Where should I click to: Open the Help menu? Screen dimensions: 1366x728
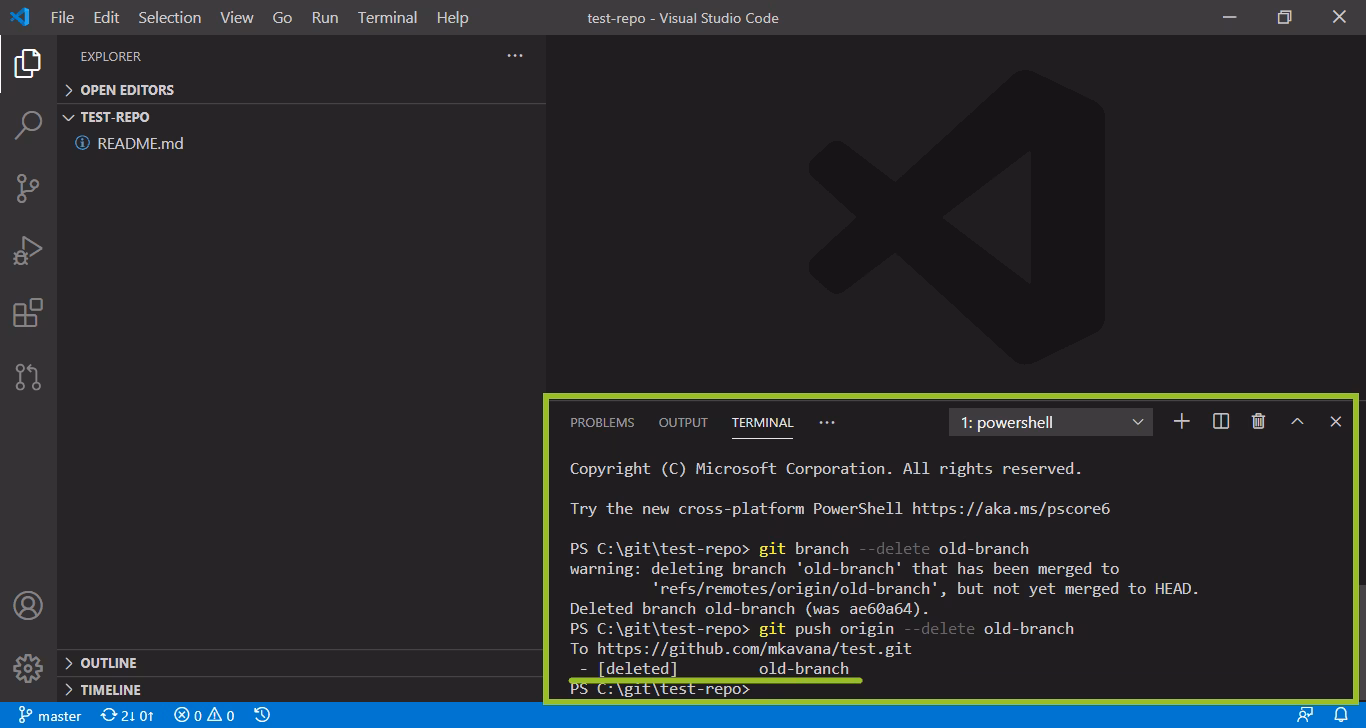coord(453,18)
